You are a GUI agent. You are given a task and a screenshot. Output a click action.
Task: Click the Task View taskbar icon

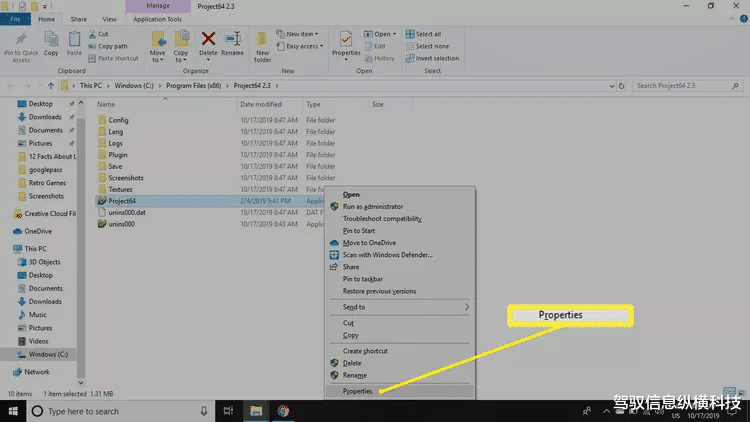coord(228,411)
